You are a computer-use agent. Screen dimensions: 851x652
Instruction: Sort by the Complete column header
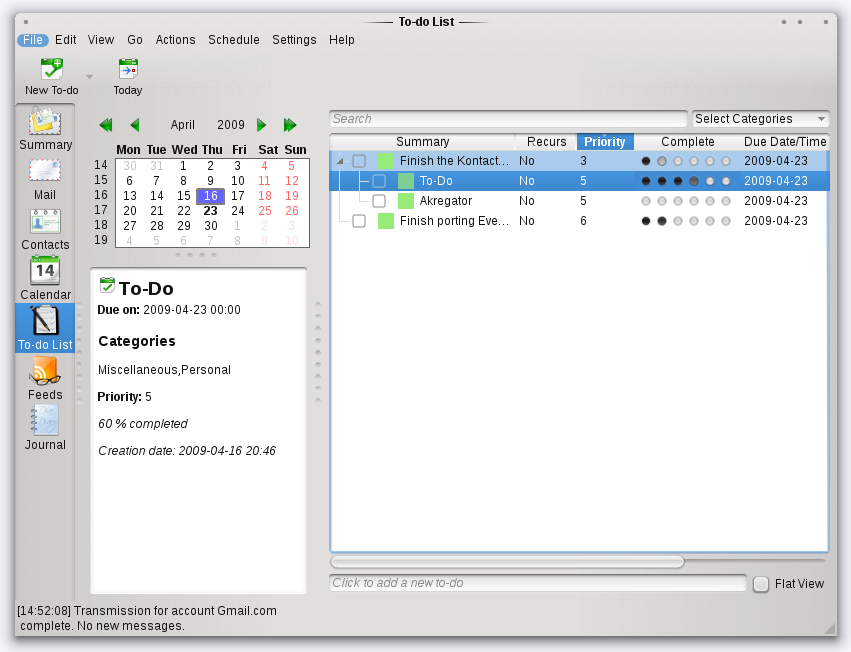(687, 142)
